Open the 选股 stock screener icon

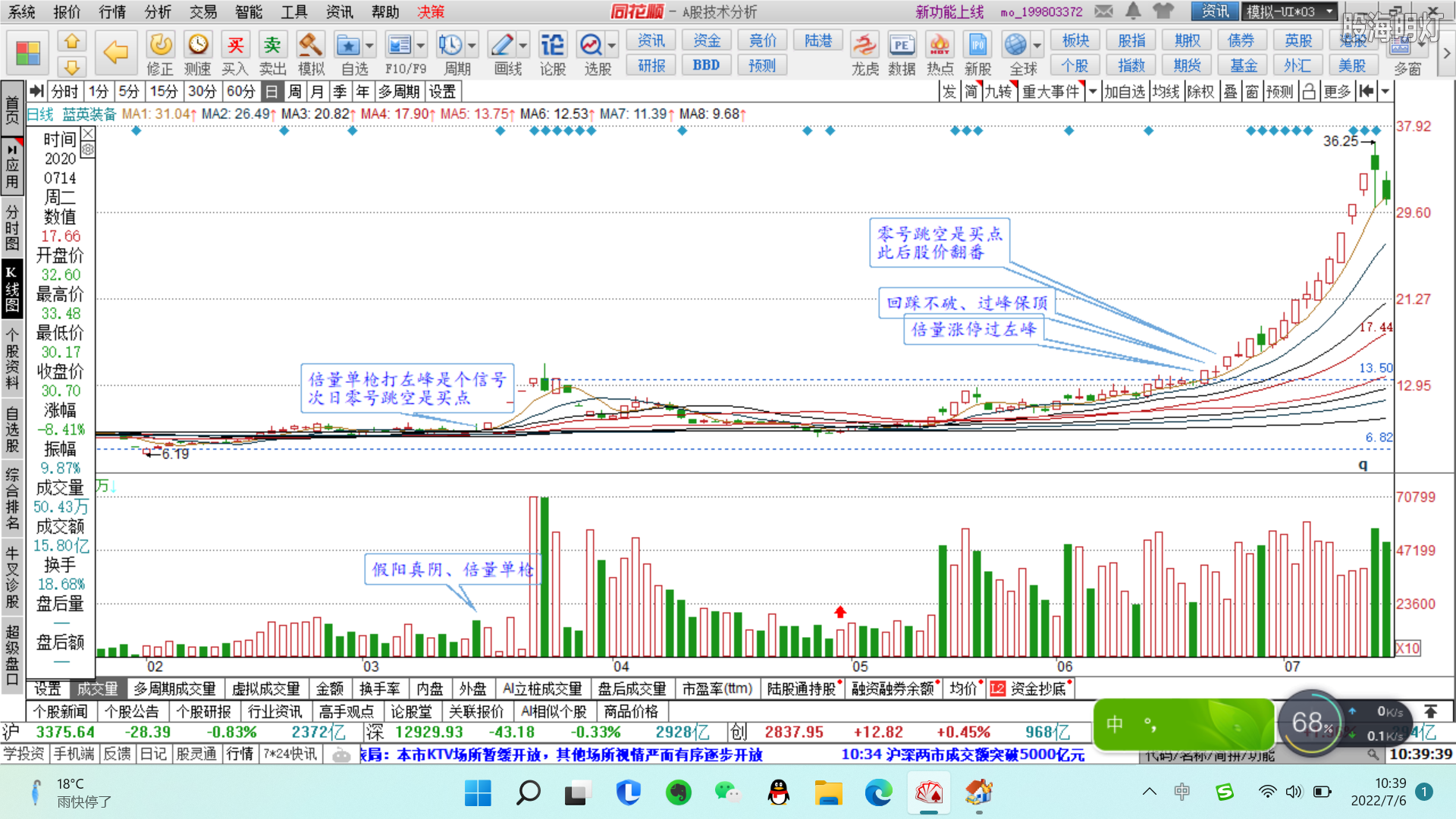click(591, 45)
